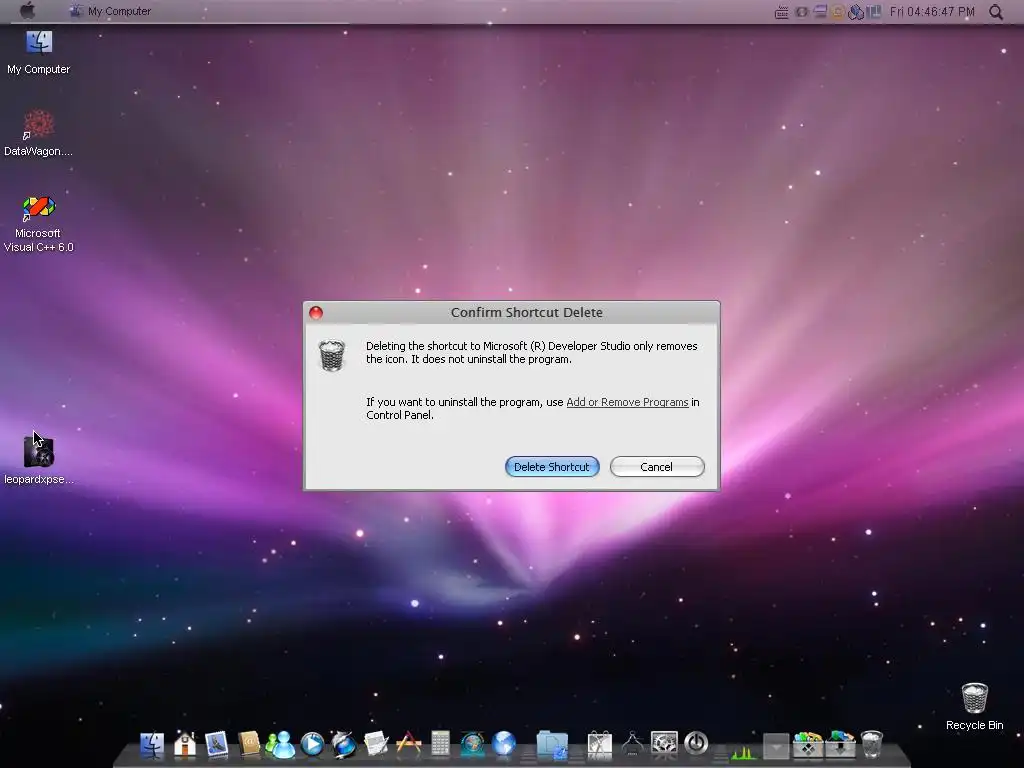Launch the media player play-button dock icon
The image size is (1024, 768).
tap(312, 744)
